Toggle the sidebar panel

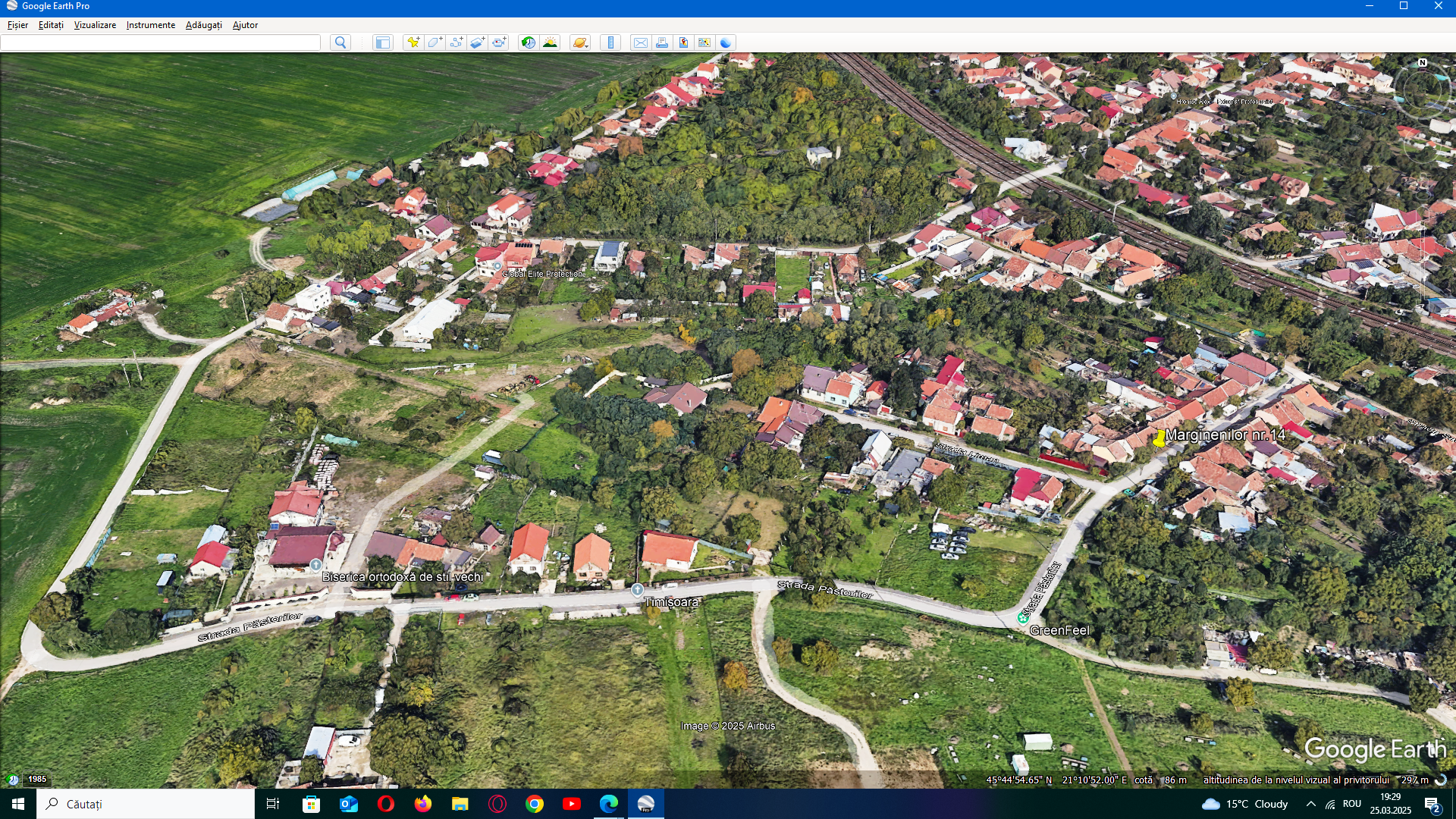click(x=383, y=42)
